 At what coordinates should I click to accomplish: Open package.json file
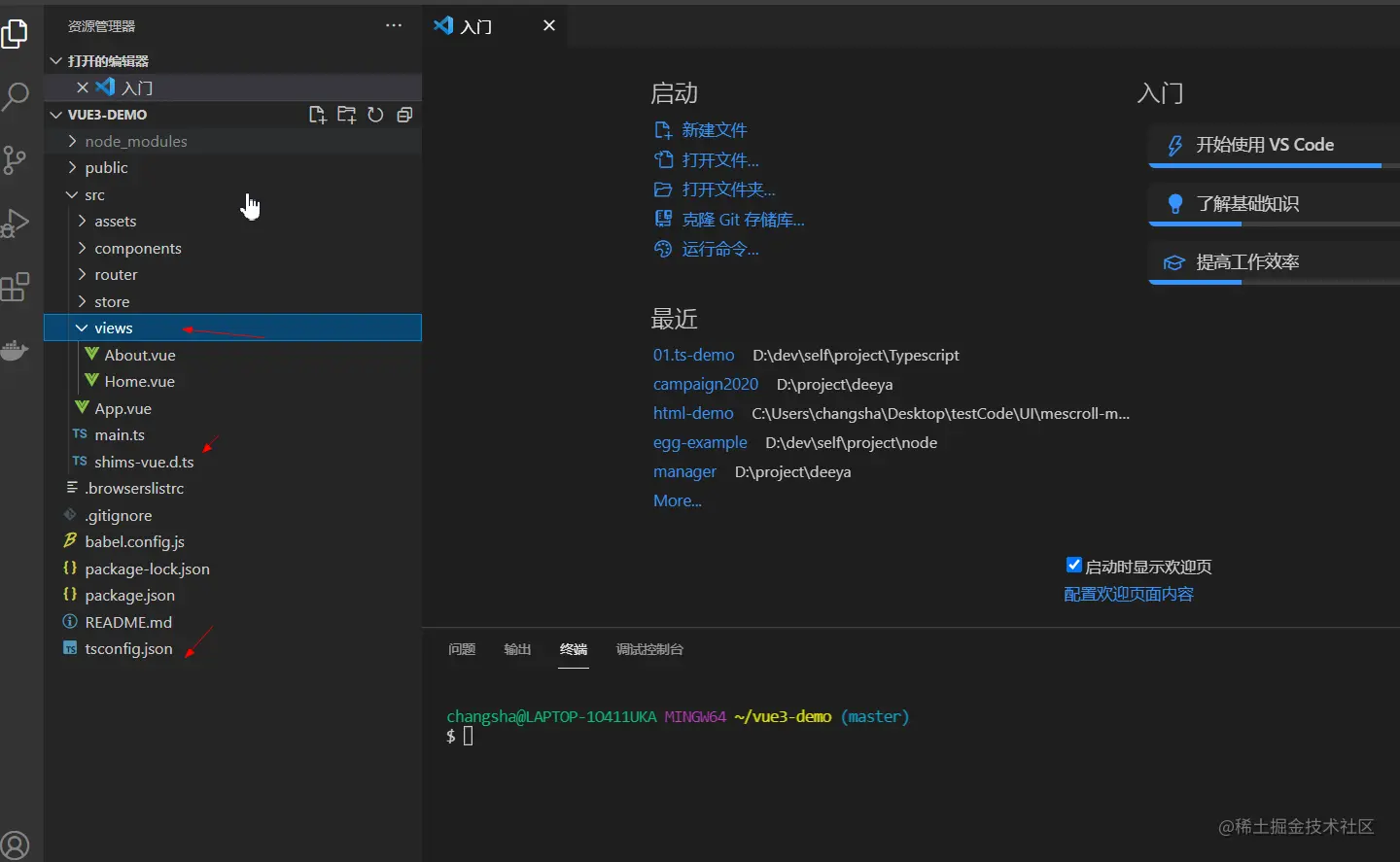[233, 596]
